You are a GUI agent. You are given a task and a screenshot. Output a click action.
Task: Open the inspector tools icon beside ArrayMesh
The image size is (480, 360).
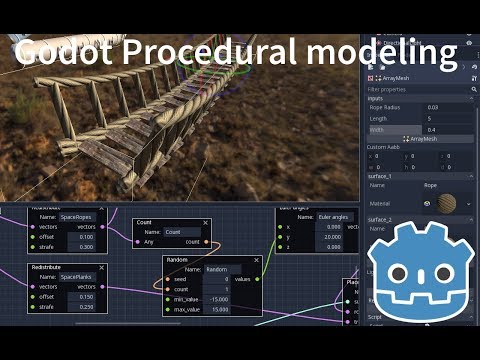pyautogui.click(x=474, y=78)
